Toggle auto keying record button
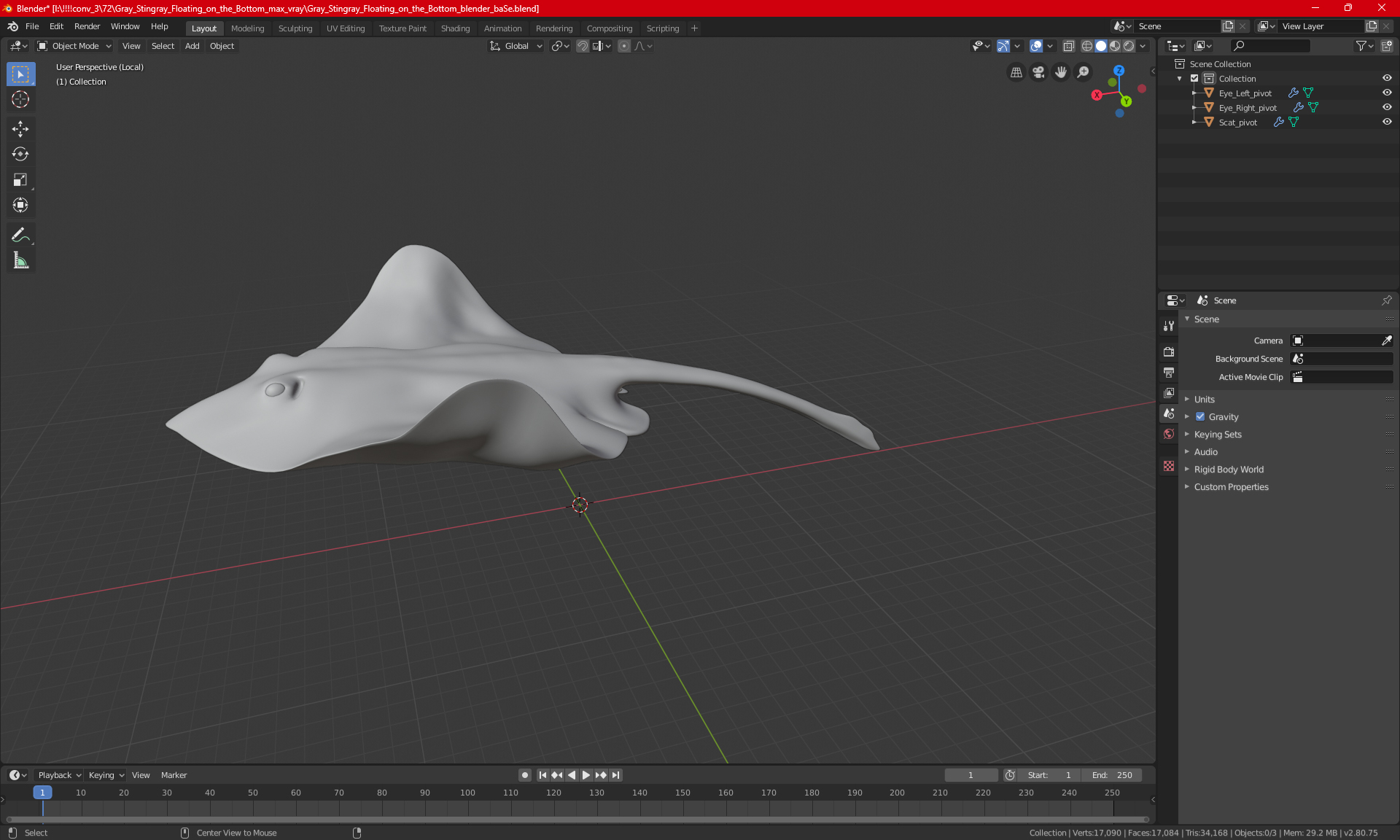The image size is (1400, 840). [524, 775]
